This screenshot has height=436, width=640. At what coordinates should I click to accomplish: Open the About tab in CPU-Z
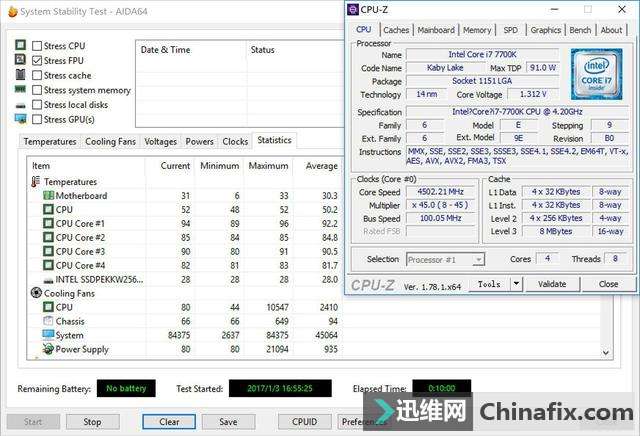611,30
